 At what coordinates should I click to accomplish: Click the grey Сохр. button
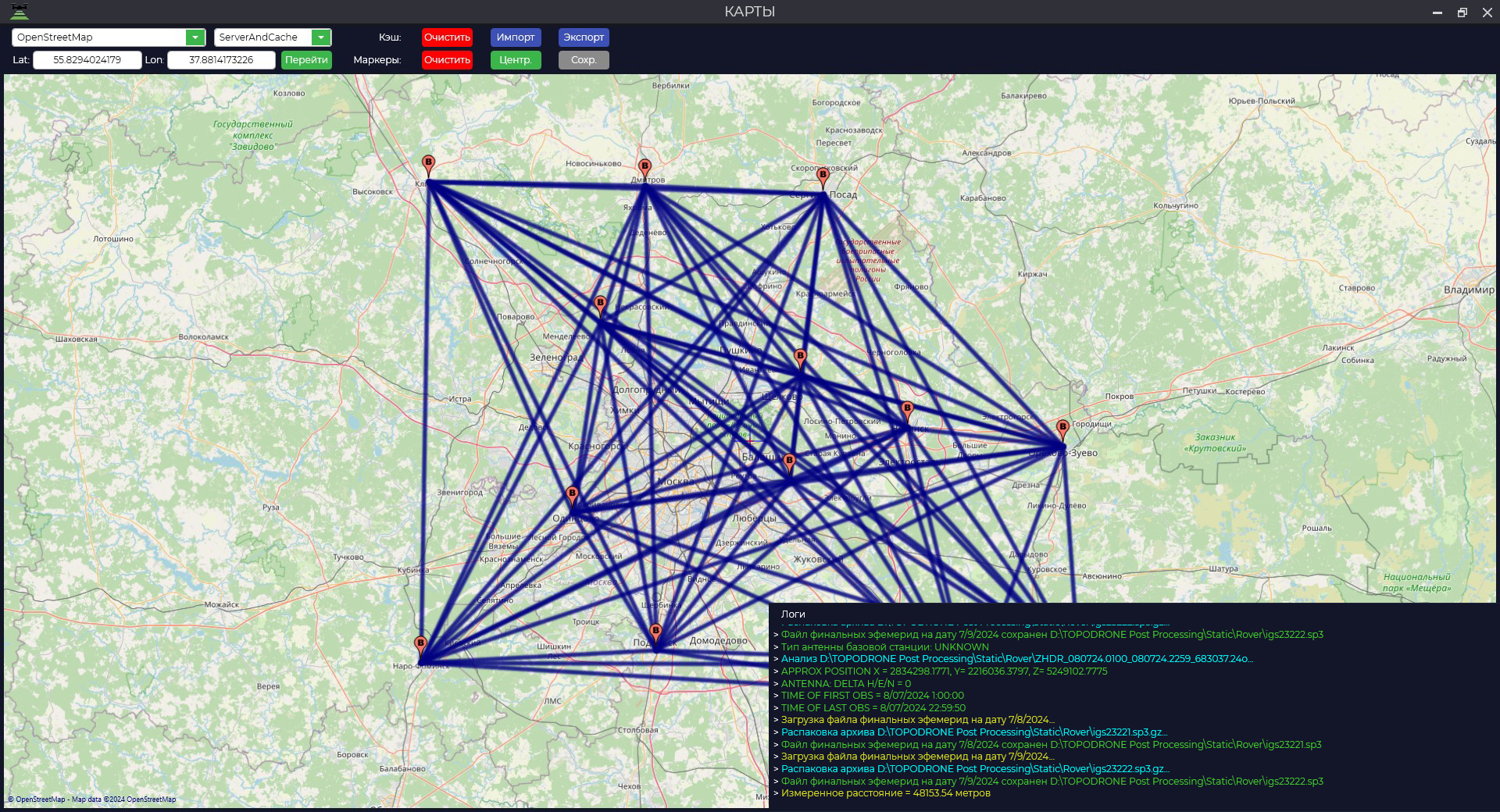point(584,60)
